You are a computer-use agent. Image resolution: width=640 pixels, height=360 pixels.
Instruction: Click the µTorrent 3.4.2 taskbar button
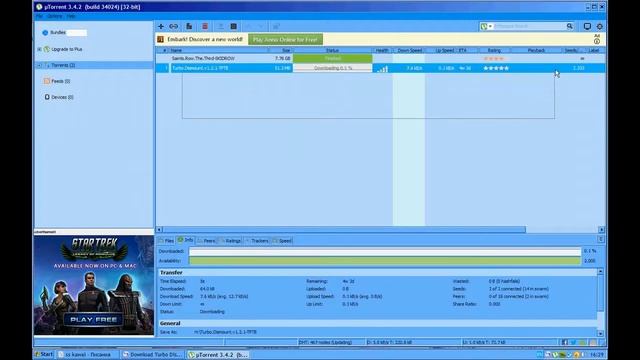click(219, 355)
